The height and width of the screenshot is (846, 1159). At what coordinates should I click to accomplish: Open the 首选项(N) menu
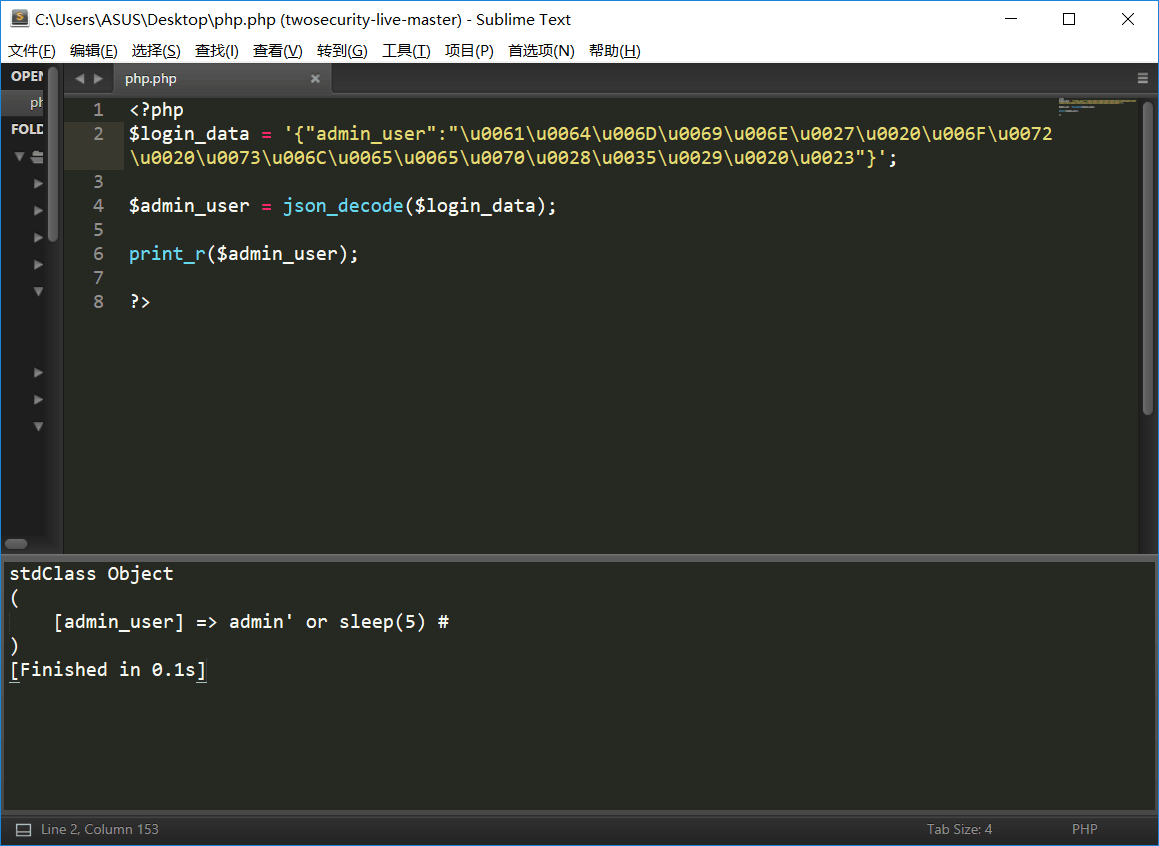(541, 51)
